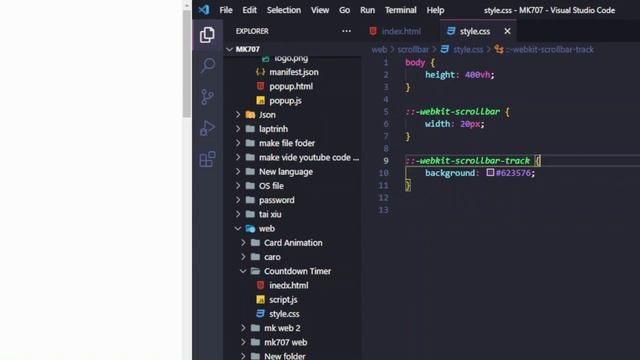The height and width of the screenshot is (360, 640).
Task: Expand the tai xiu folder
Action: click(238, 214)
